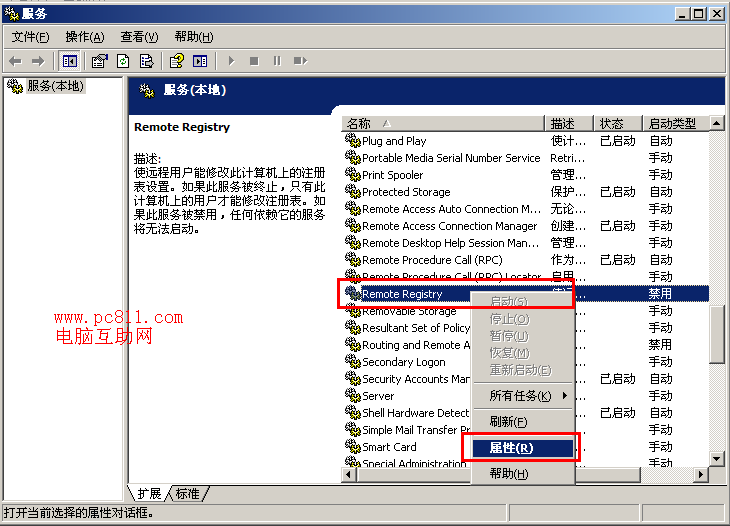Switch to the 标准 tab
This screenshot has width=730, height=526.
click(187, 494)
